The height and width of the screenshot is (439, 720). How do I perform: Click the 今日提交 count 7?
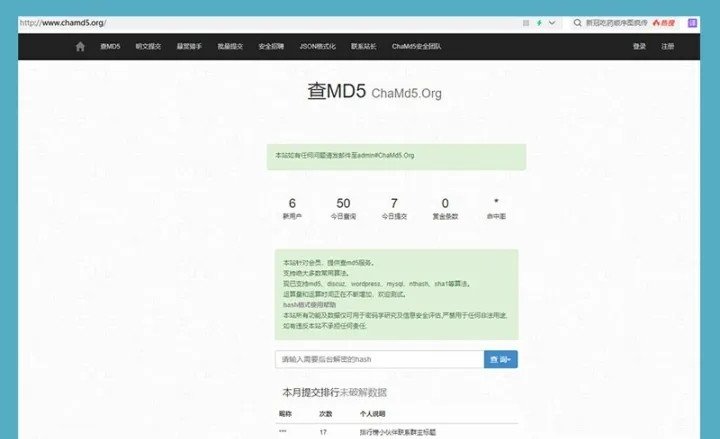pos(394,203)
